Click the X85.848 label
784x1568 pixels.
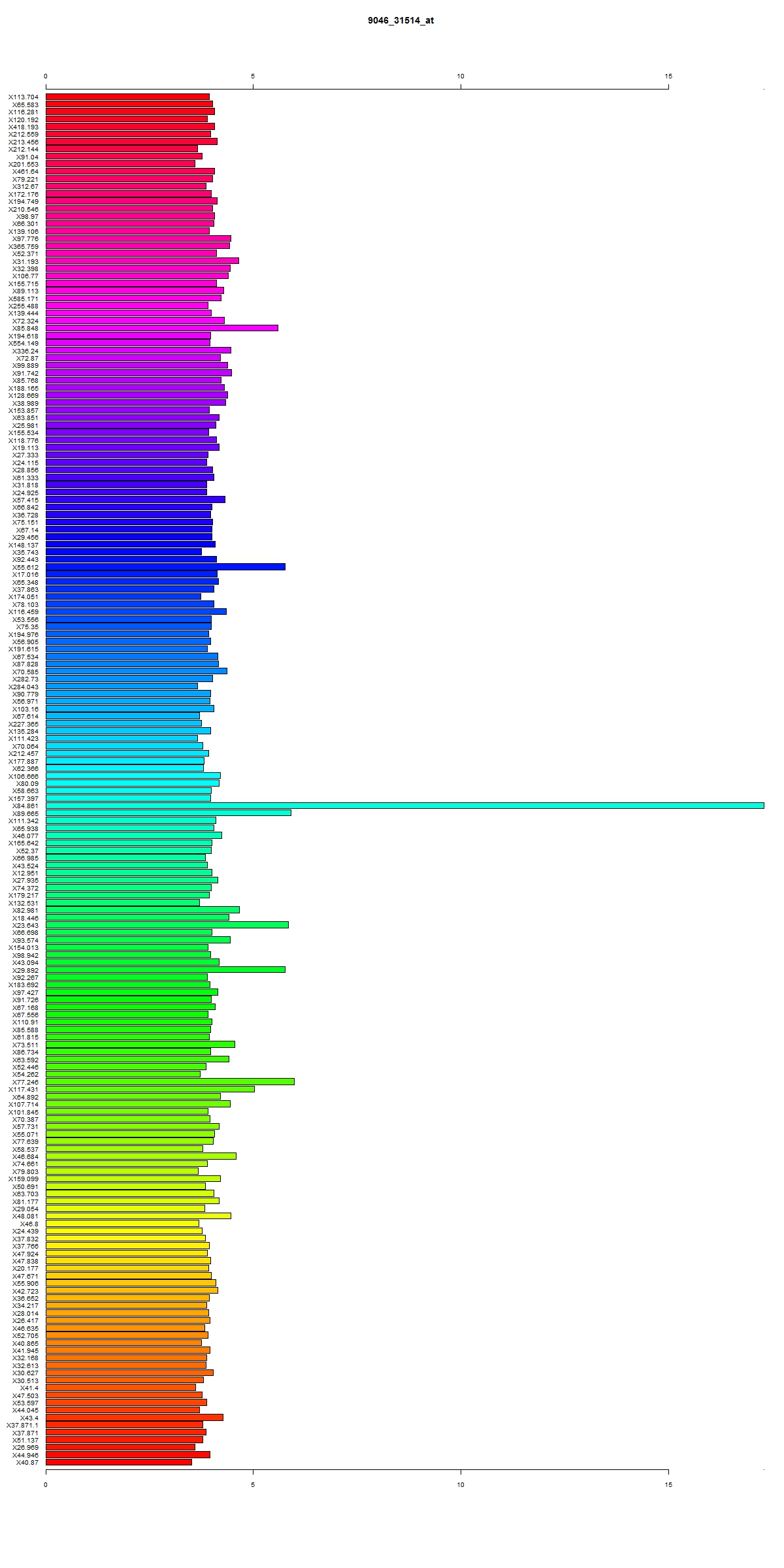(x=25, y=328)
